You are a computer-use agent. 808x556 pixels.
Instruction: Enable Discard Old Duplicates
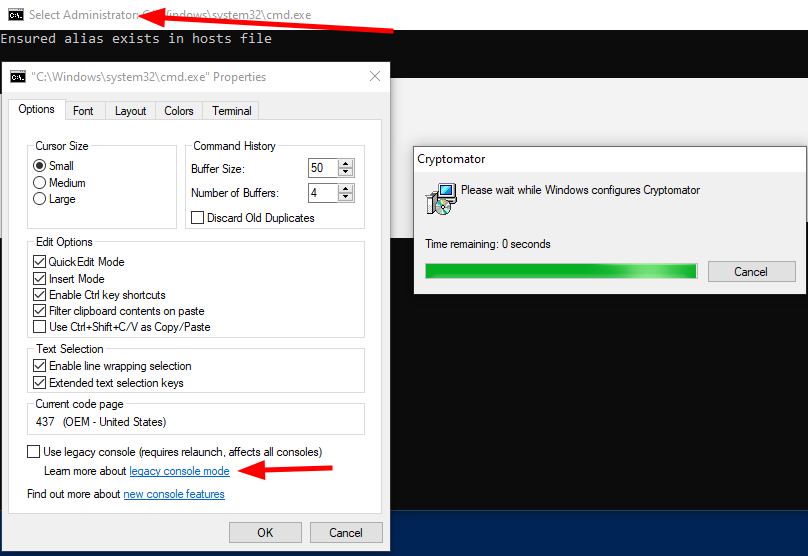click(197, 218)
